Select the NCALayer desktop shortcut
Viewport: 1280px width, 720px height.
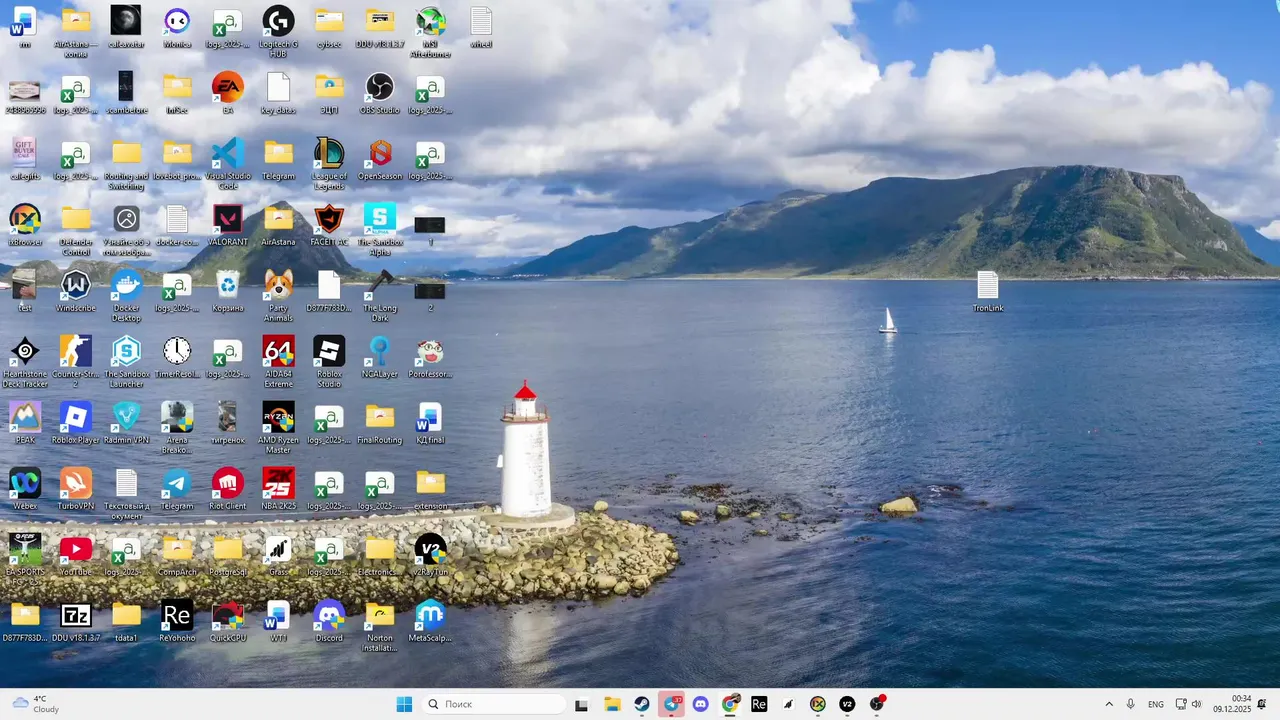point(379,357)
